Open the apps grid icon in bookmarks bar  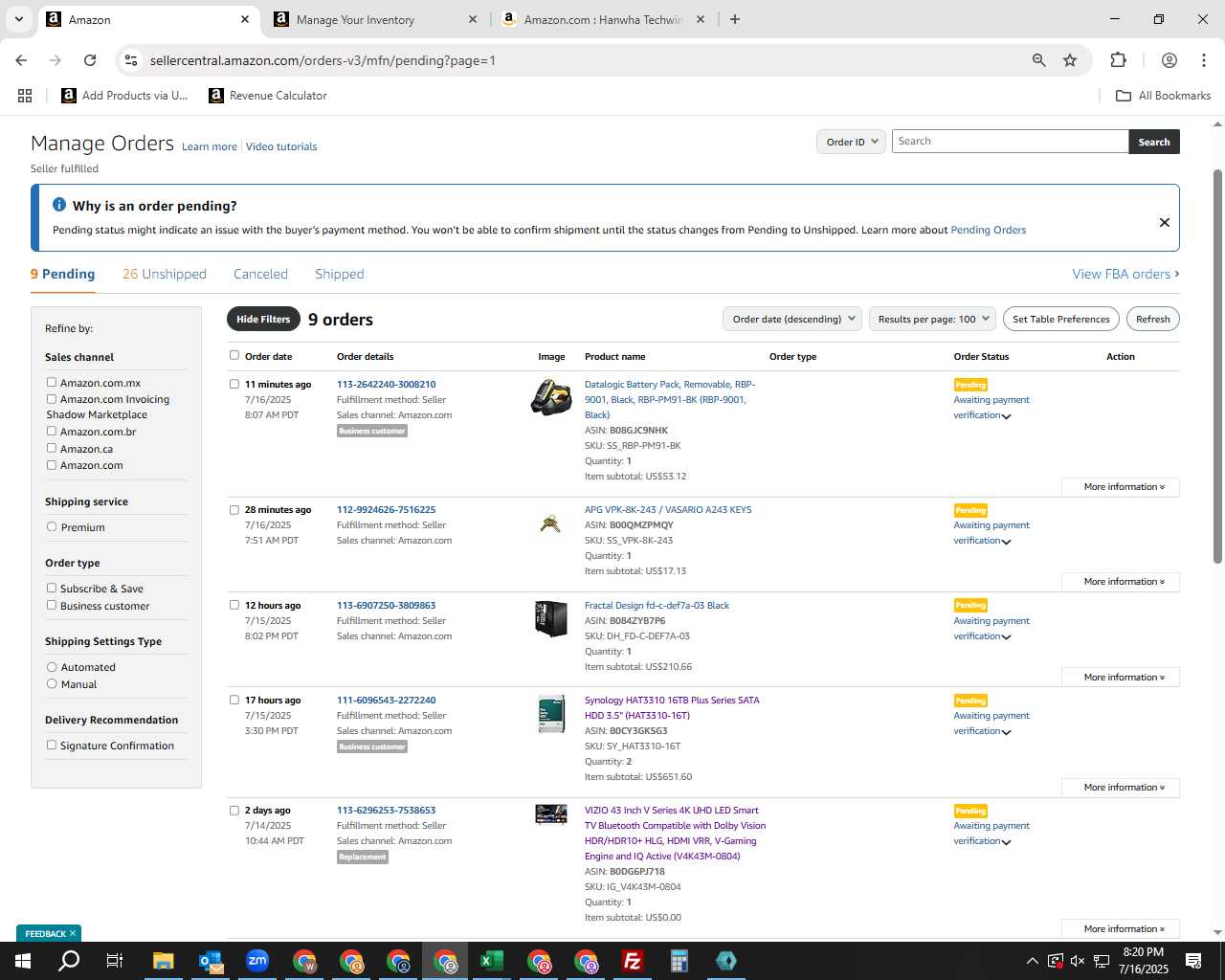coord(25,96)
